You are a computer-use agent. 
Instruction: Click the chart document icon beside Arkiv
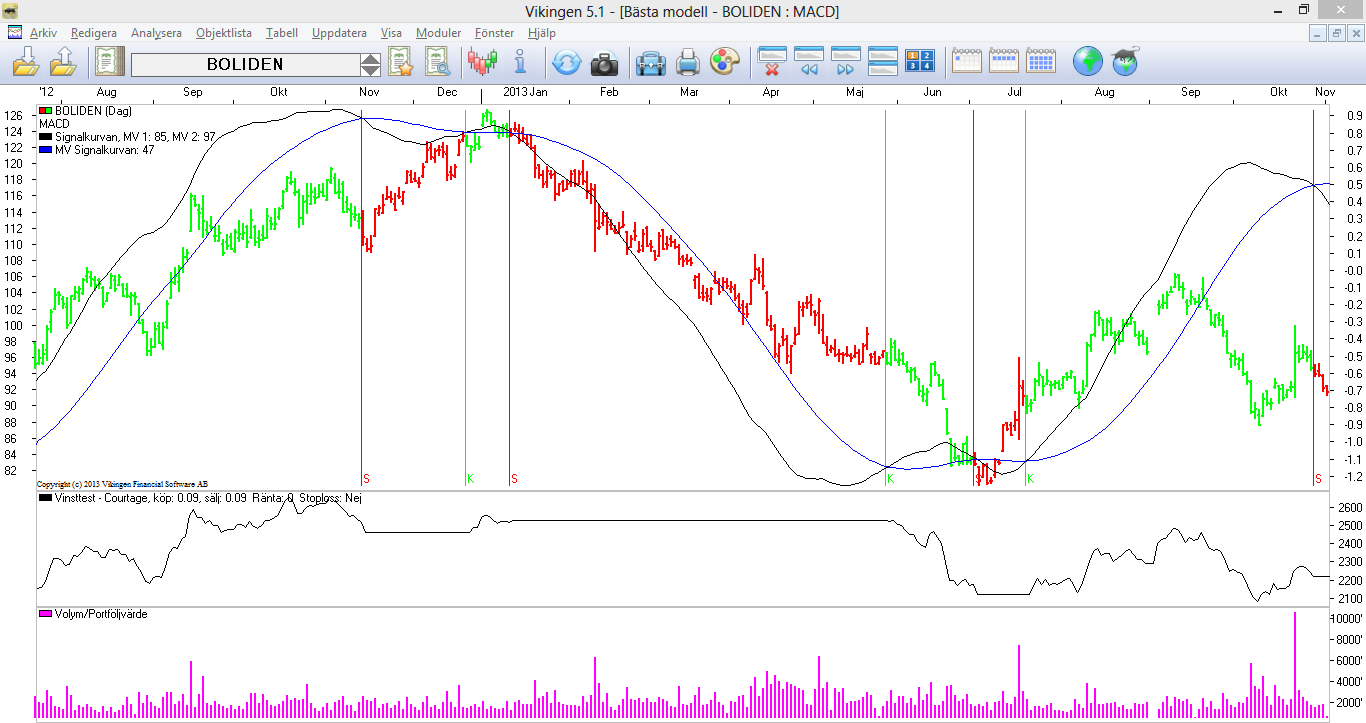[15, 33]
